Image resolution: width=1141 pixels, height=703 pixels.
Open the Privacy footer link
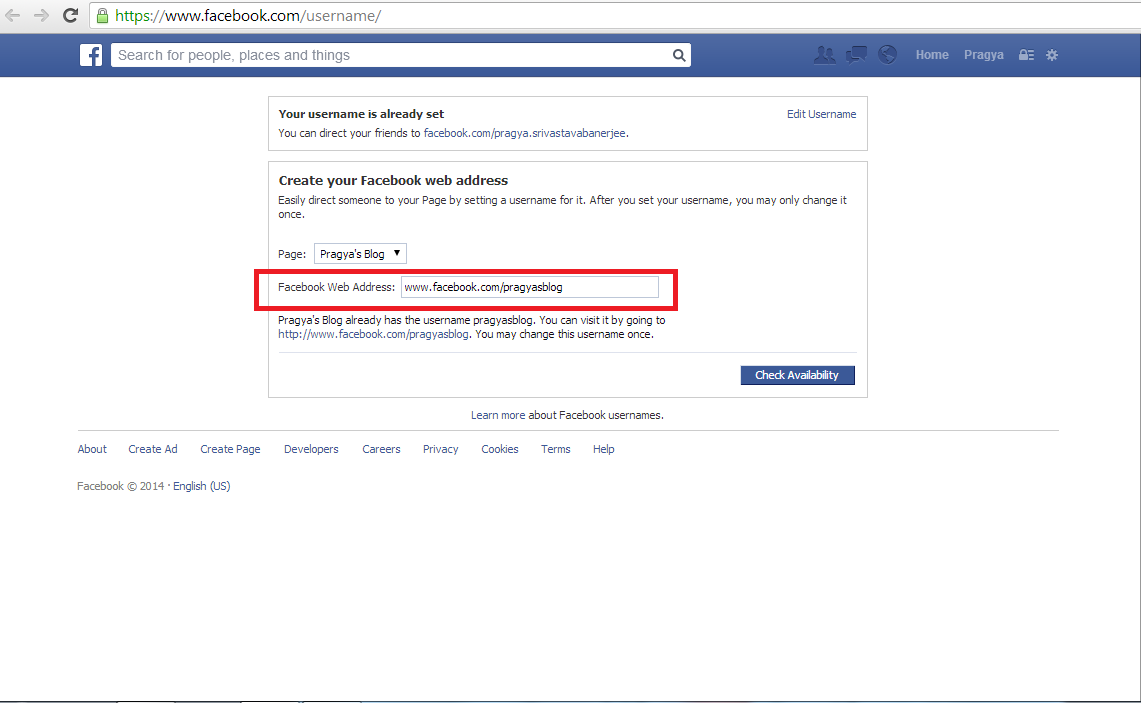click(x=441, y=449)
